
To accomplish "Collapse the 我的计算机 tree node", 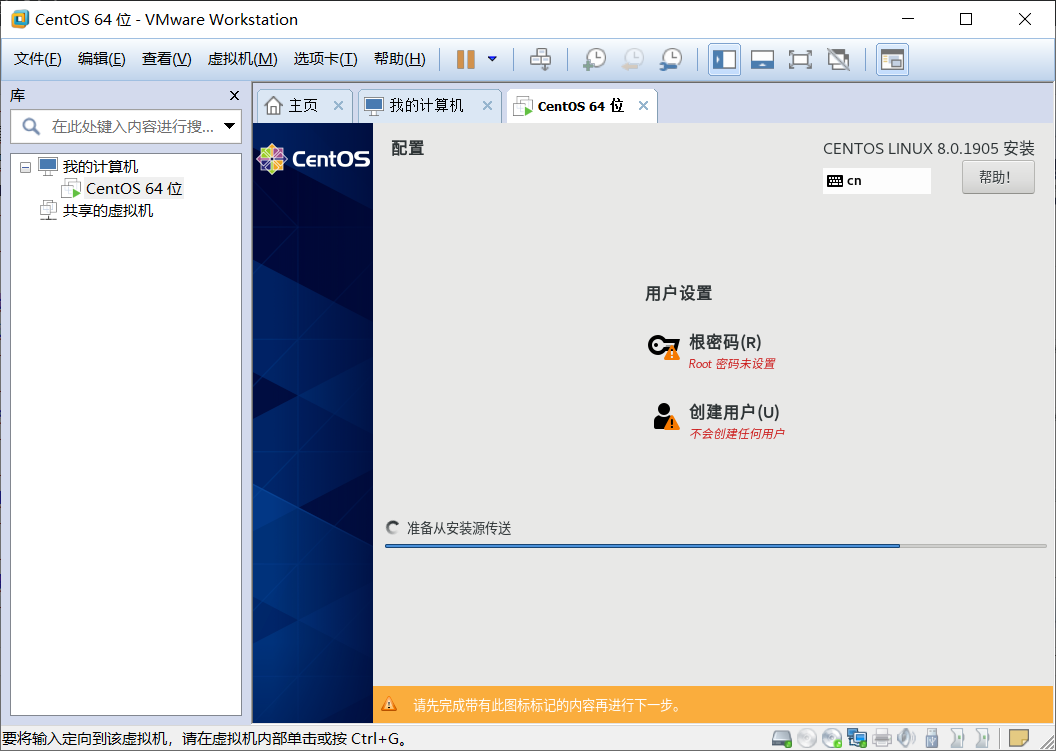I will click(x=26, y=167).
